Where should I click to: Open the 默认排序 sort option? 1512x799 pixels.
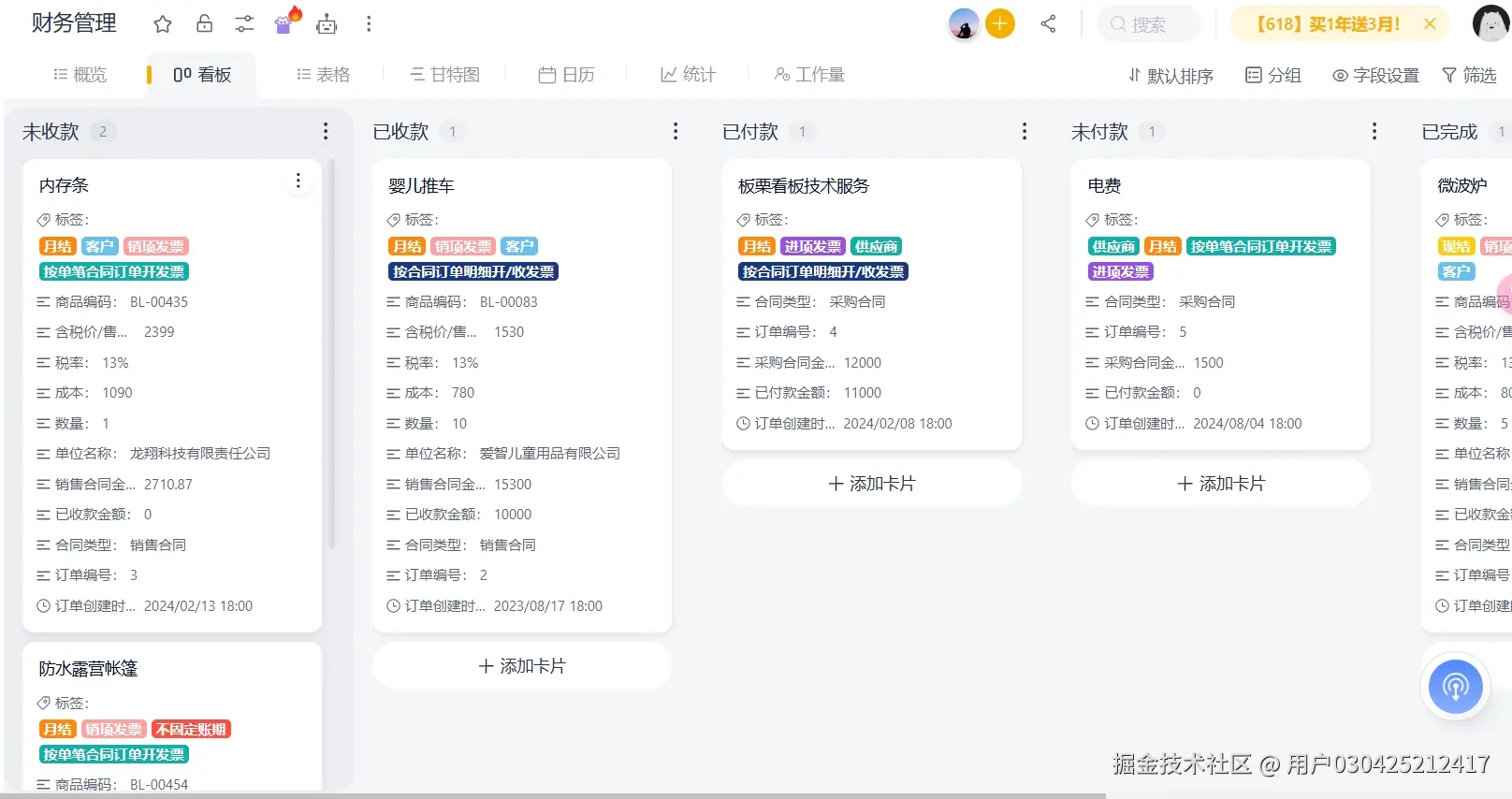[1170, 76]
